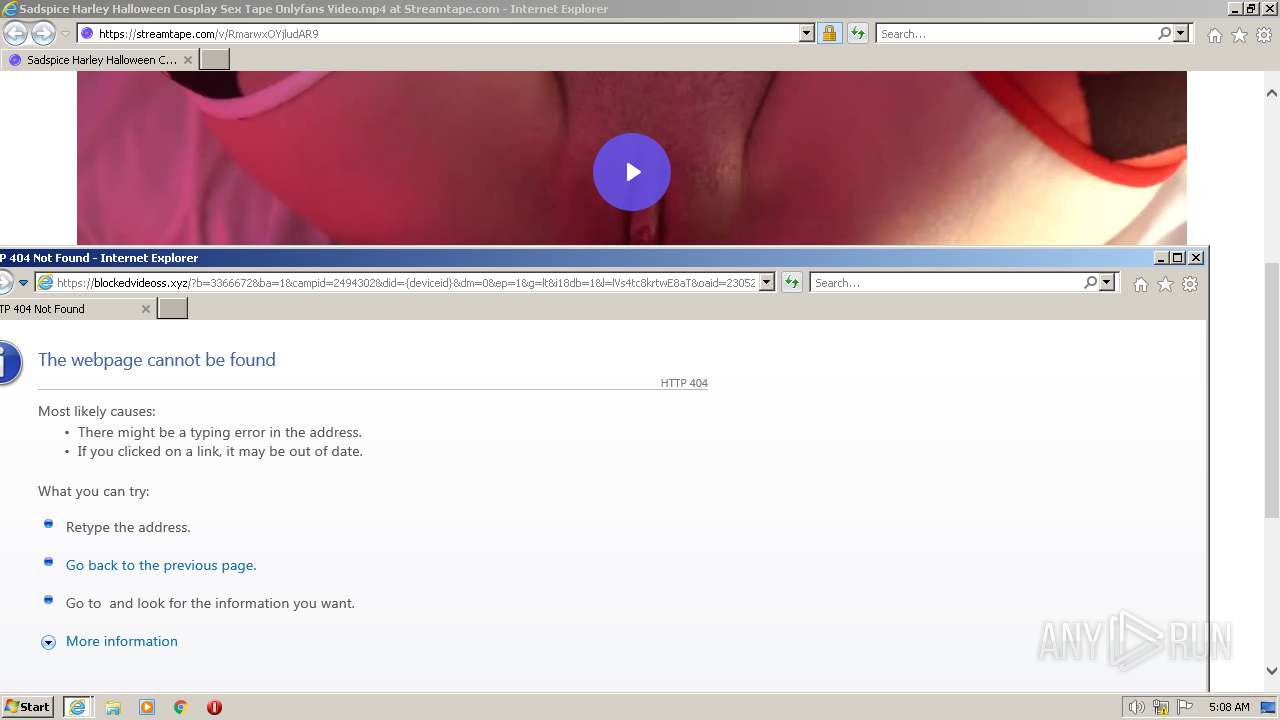Open back-history dropdown arrow in 404 window

(23, 283)
